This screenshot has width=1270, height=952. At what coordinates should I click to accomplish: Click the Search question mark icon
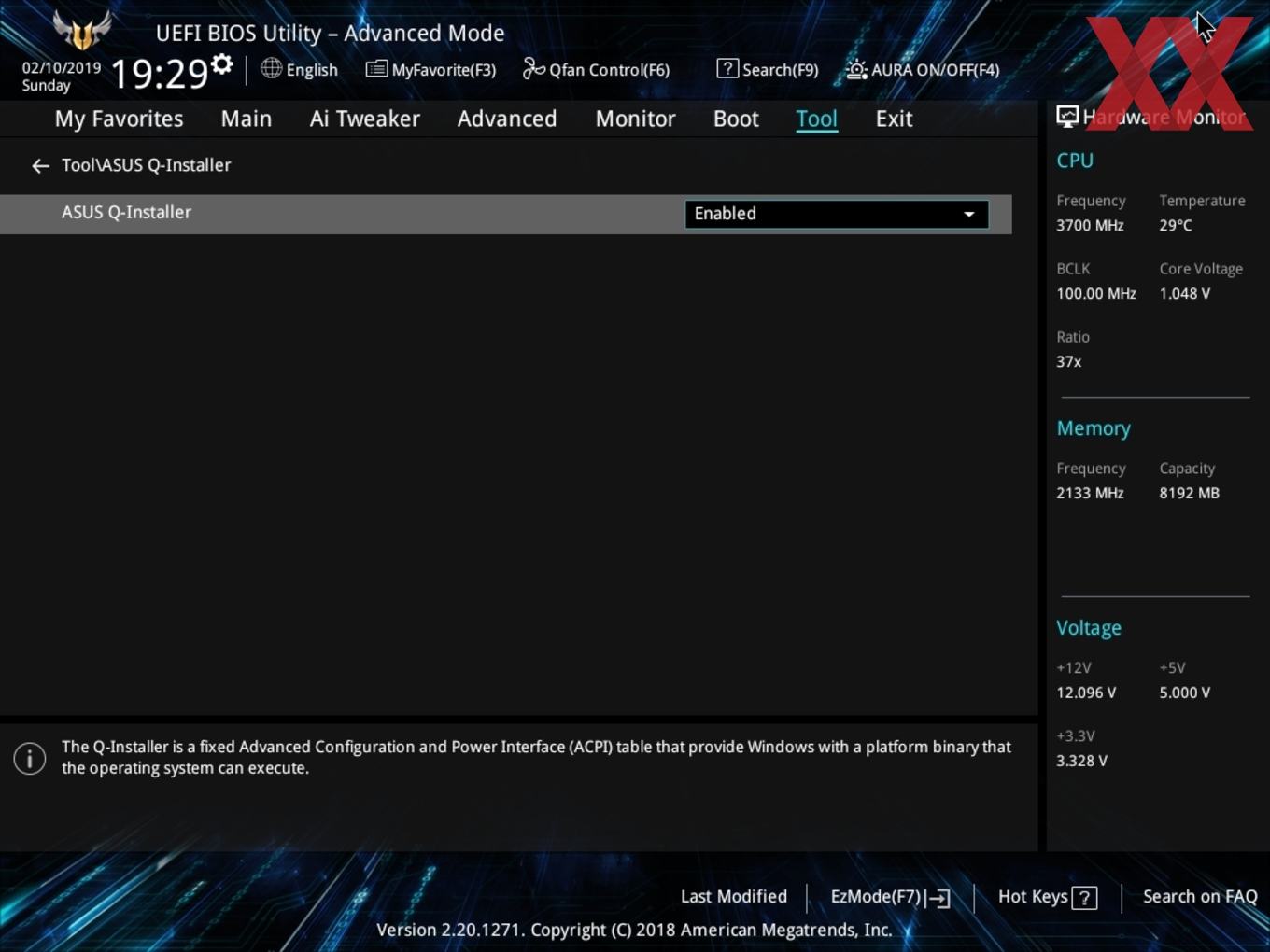pyautogui.click(x=727, y=68)
